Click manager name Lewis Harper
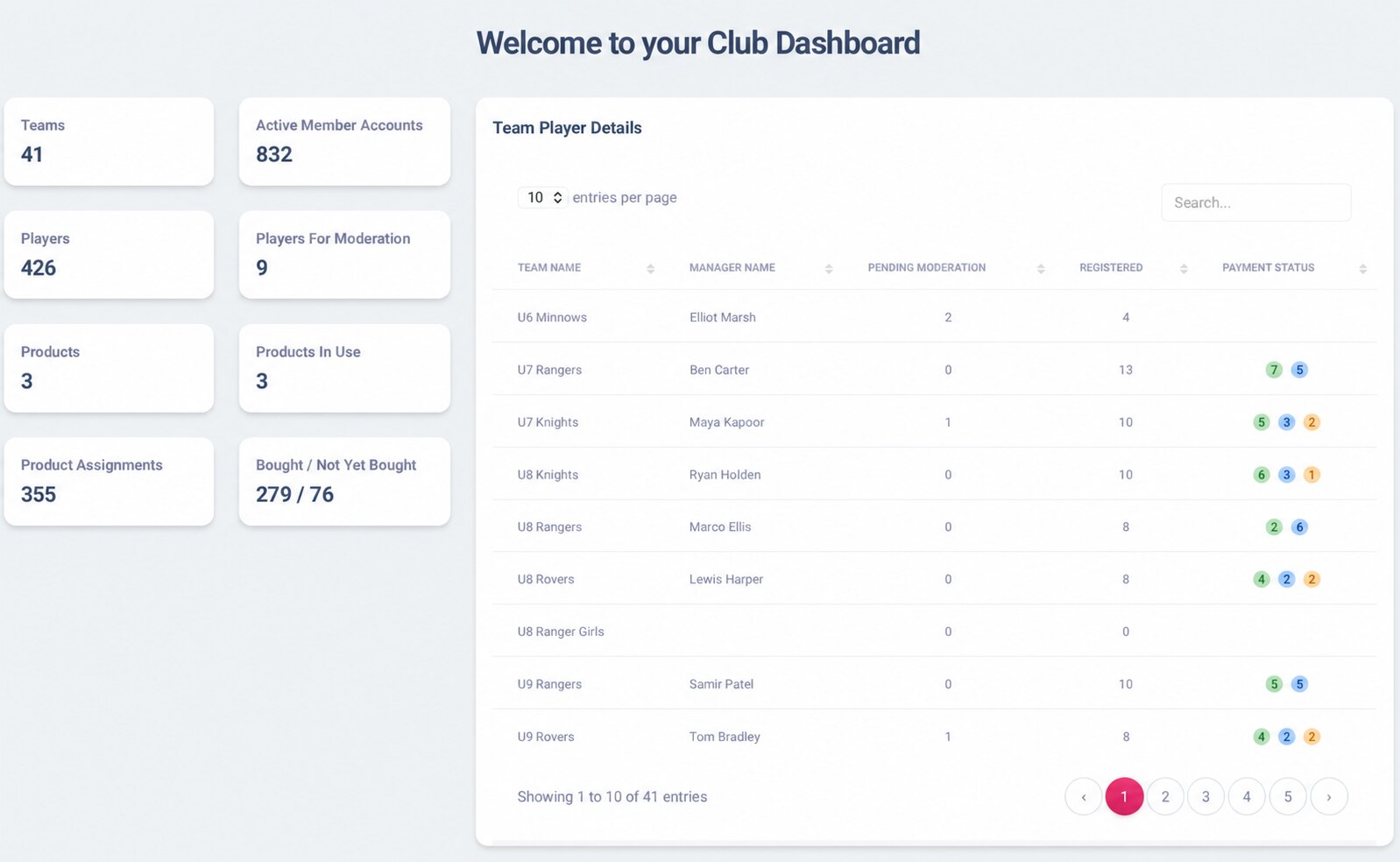This screenshot has height=862, width=1400. pos(726,579)
